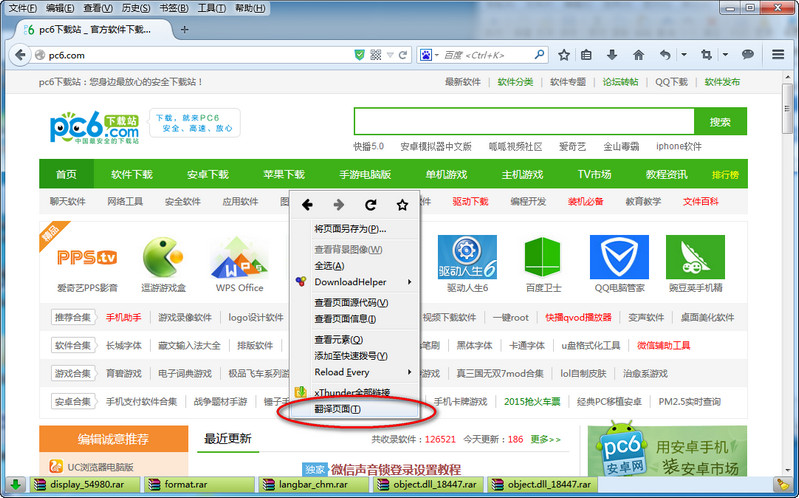Click the magnifier search icon in search box
This screenshot has height=498, width=799.
coord(539,55)
